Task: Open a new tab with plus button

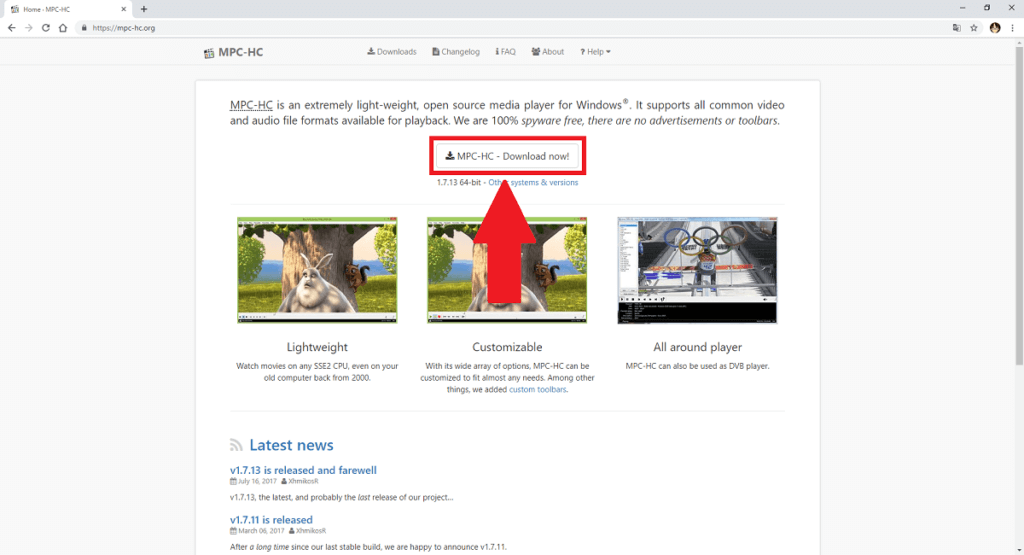Action: pyautogui.click(x=144, y=9)
